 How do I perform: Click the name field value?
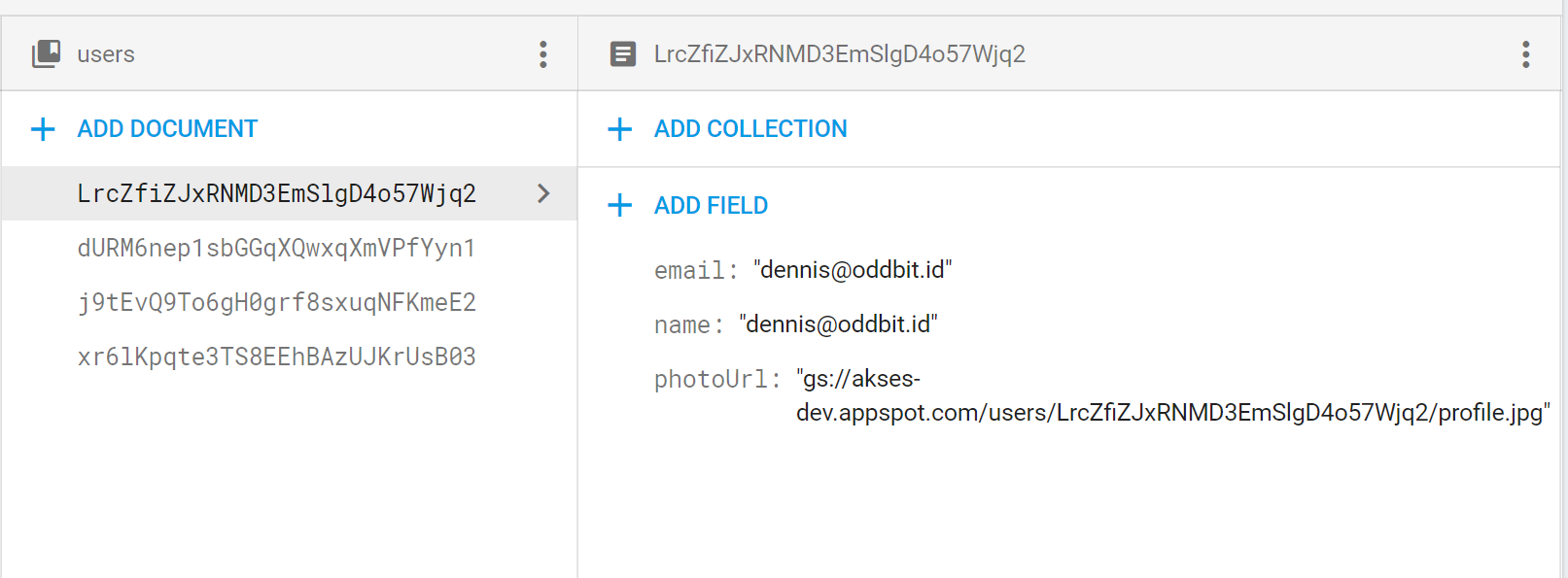pyautogui.click(x=838, y=324)
